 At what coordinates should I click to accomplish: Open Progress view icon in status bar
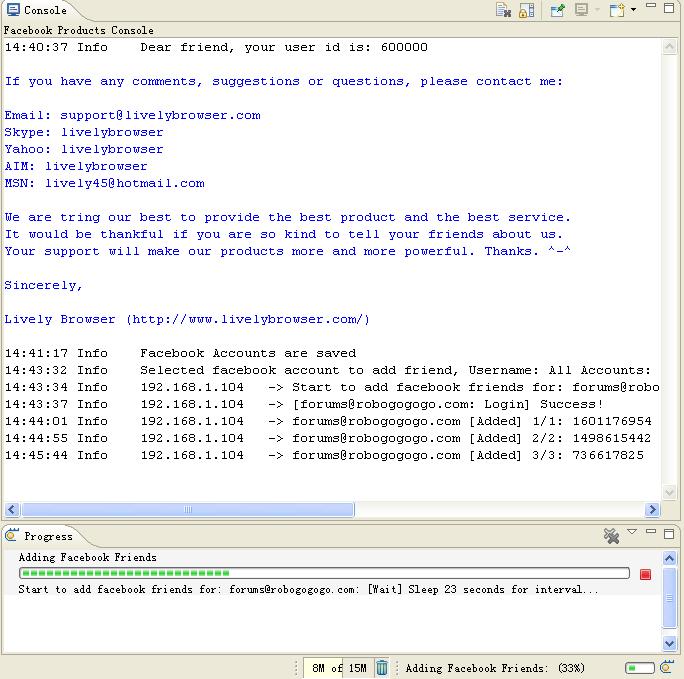pyautogui.click(x=667, y=667)
